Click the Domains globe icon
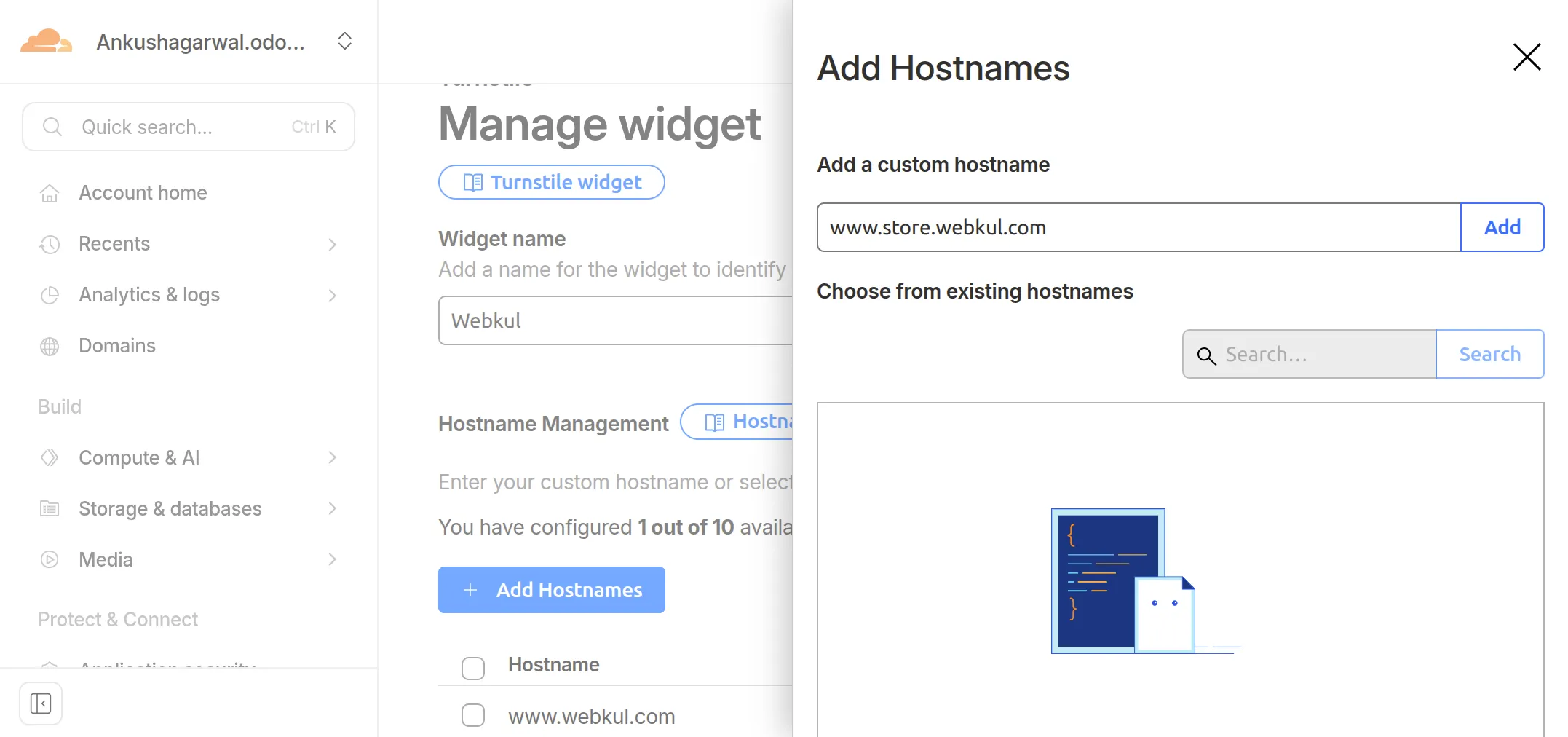The height and width of the screenshot is (737, 1568). tap(50, 346)
